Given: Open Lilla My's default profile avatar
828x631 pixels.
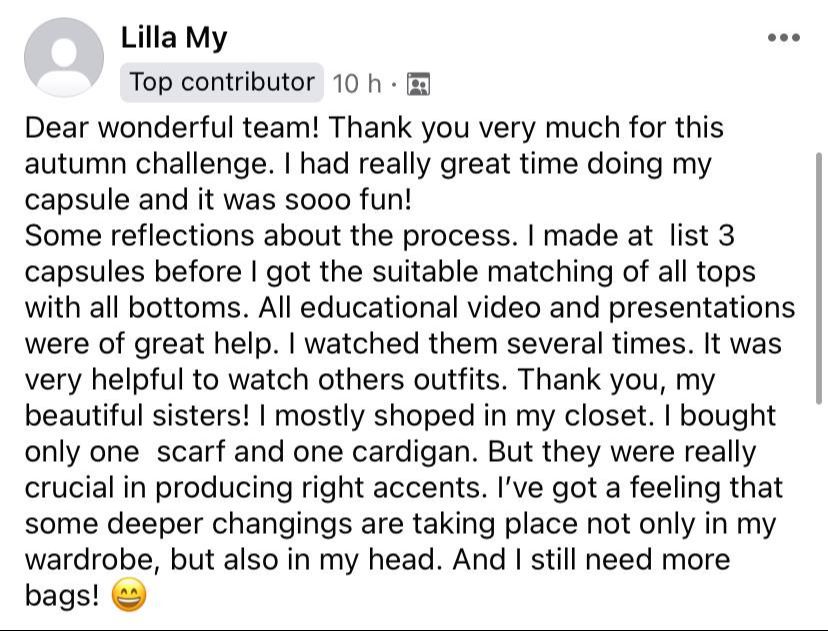Looking at the screenshot, I should point(64,57).
